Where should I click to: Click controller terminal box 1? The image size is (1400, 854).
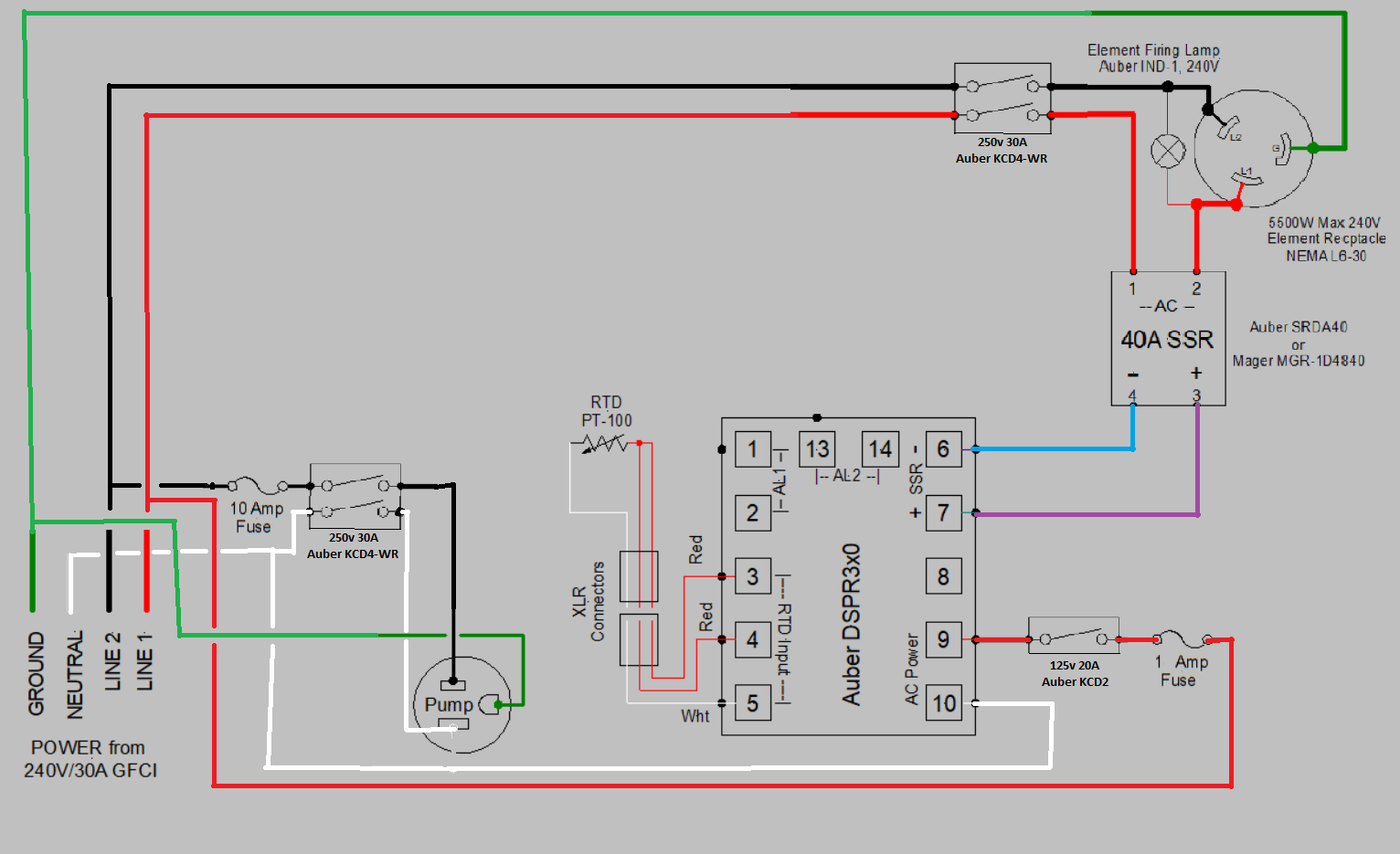click(753, 449)
